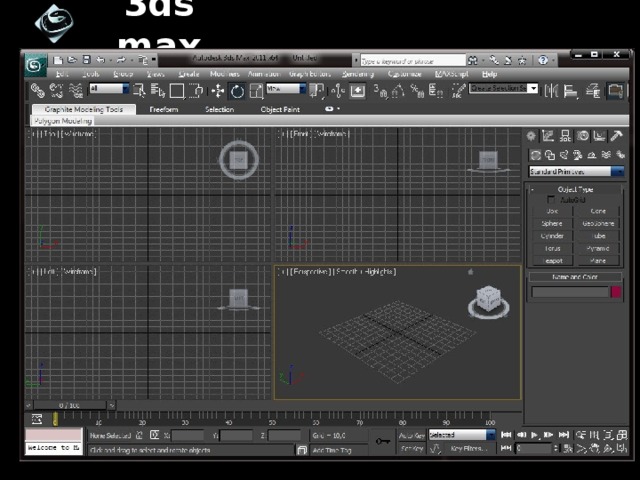
Task: Open the Utilities hammer panel tab
Action: pos(616,136)
